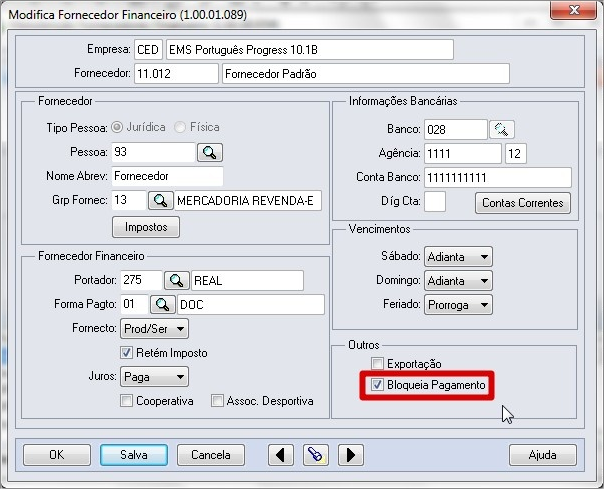Toggle the Retém Imposto checkbox

[126, 353]
